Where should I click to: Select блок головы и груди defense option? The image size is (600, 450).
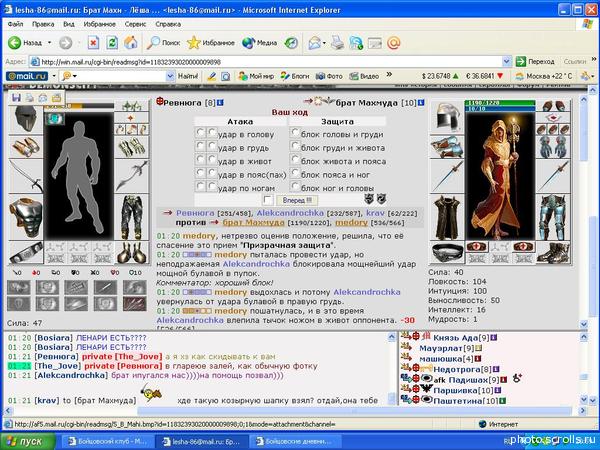tap(295, 133)
